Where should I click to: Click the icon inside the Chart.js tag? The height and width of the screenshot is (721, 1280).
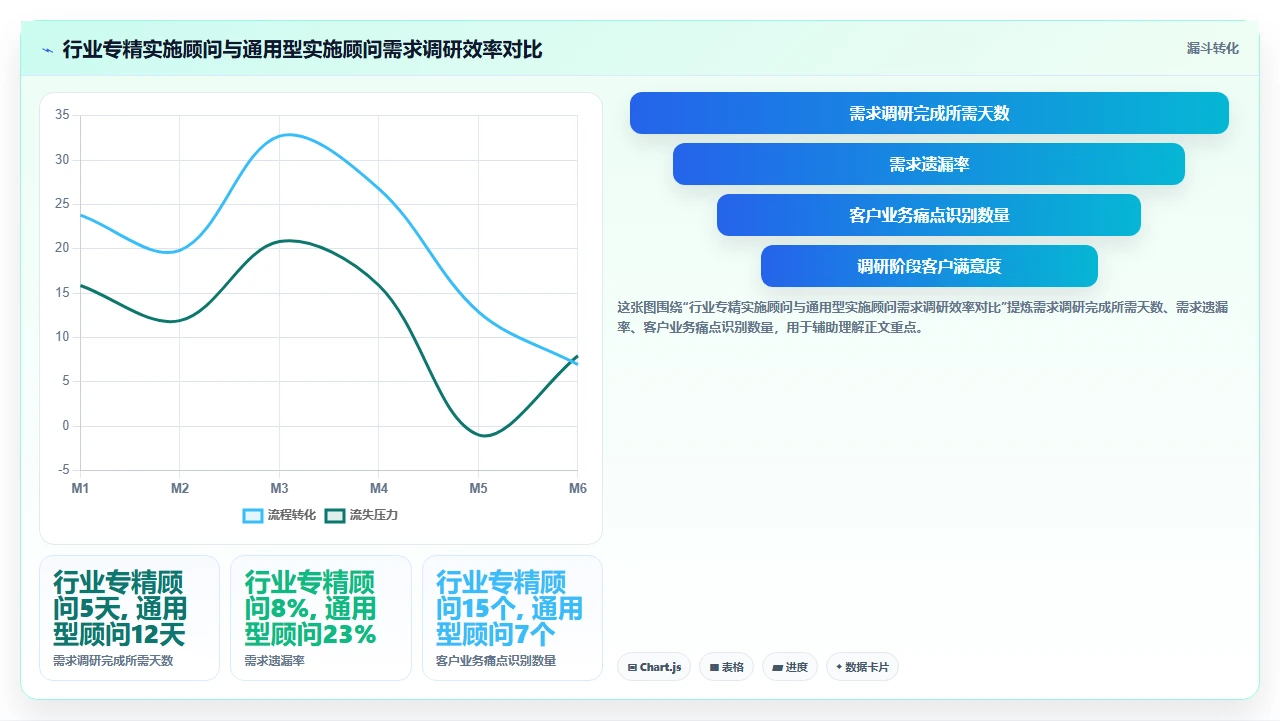633,667
